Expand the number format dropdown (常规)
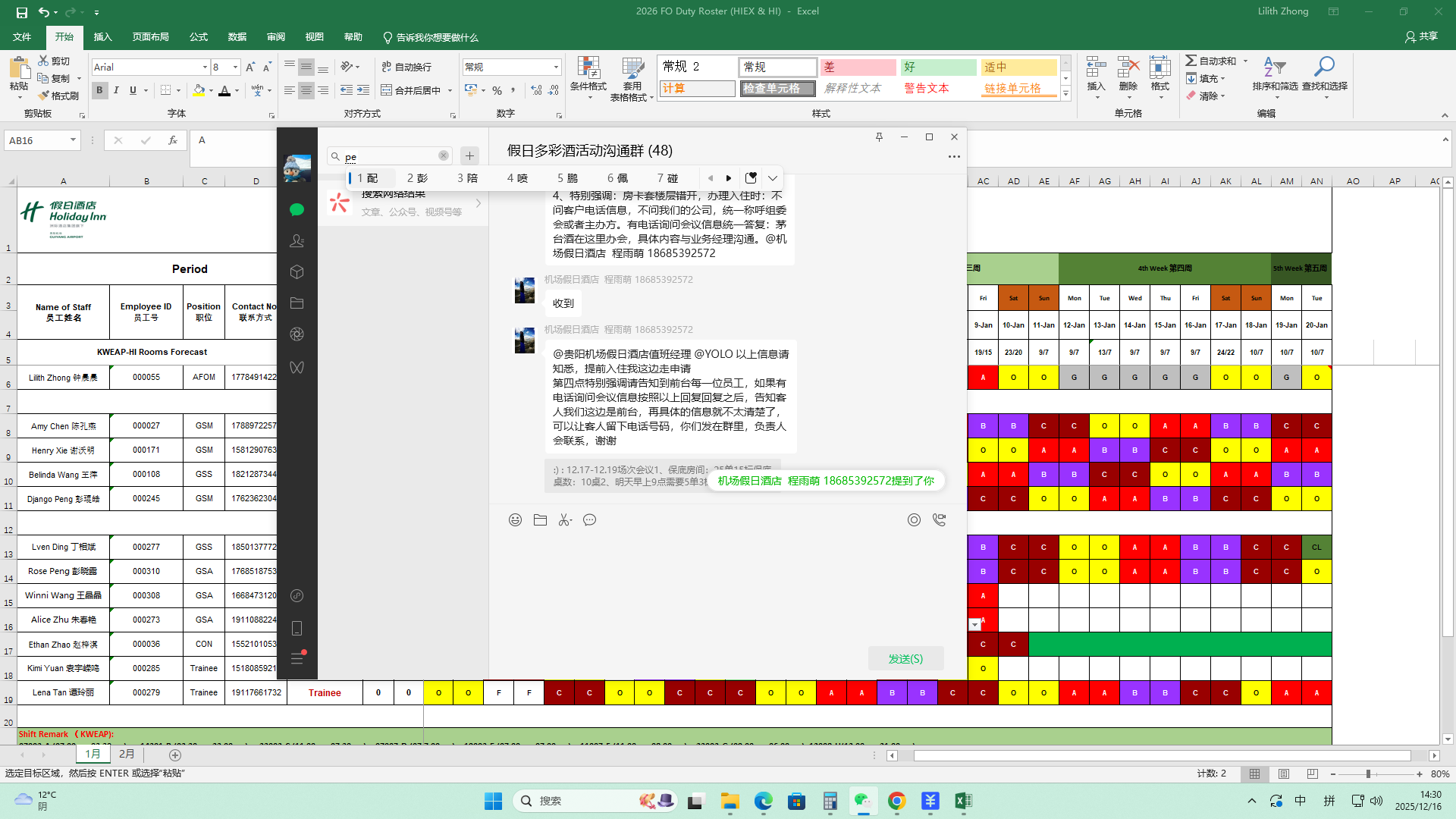Screen dimensions: 1456x819 [x=556, y=67]
